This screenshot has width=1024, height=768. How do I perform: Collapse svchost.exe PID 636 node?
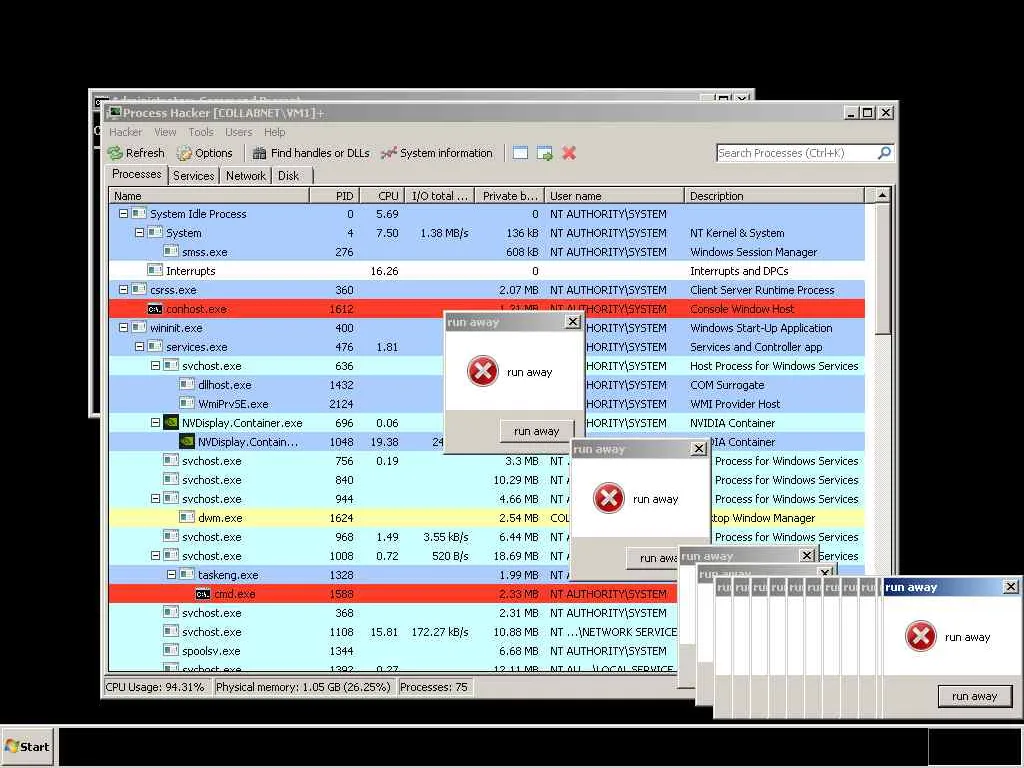(x=155, y=366)
